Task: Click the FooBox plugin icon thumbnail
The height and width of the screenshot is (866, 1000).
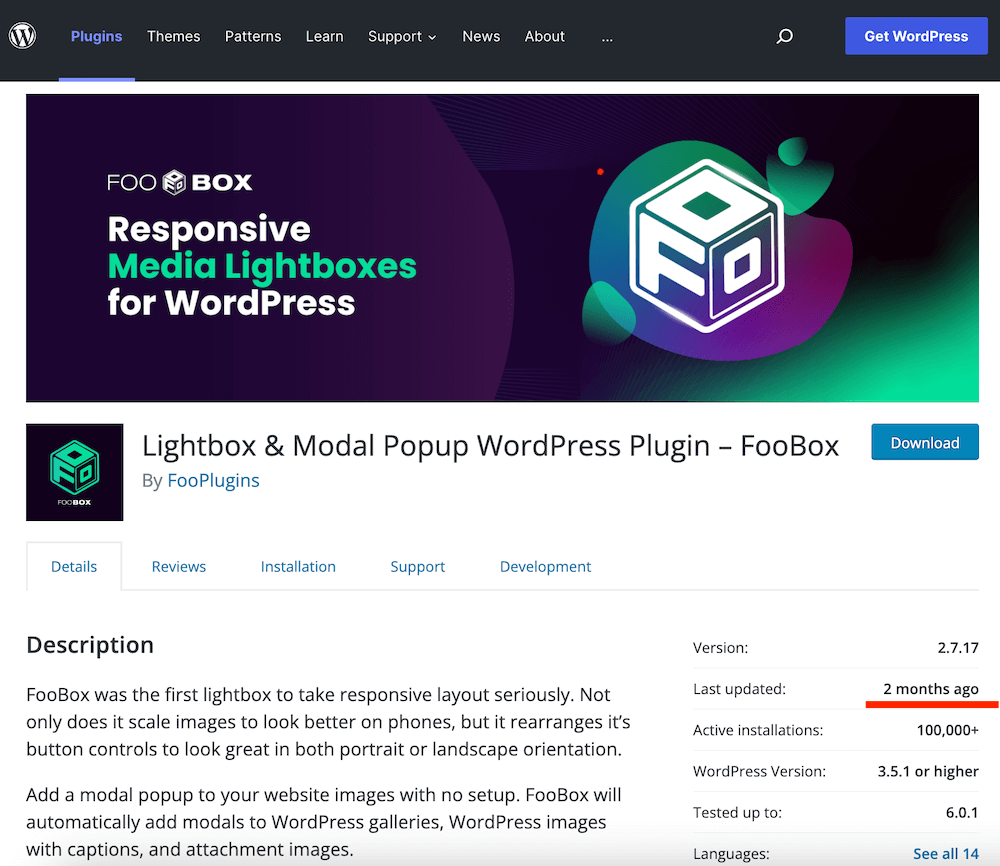Action: pos(75,473)
